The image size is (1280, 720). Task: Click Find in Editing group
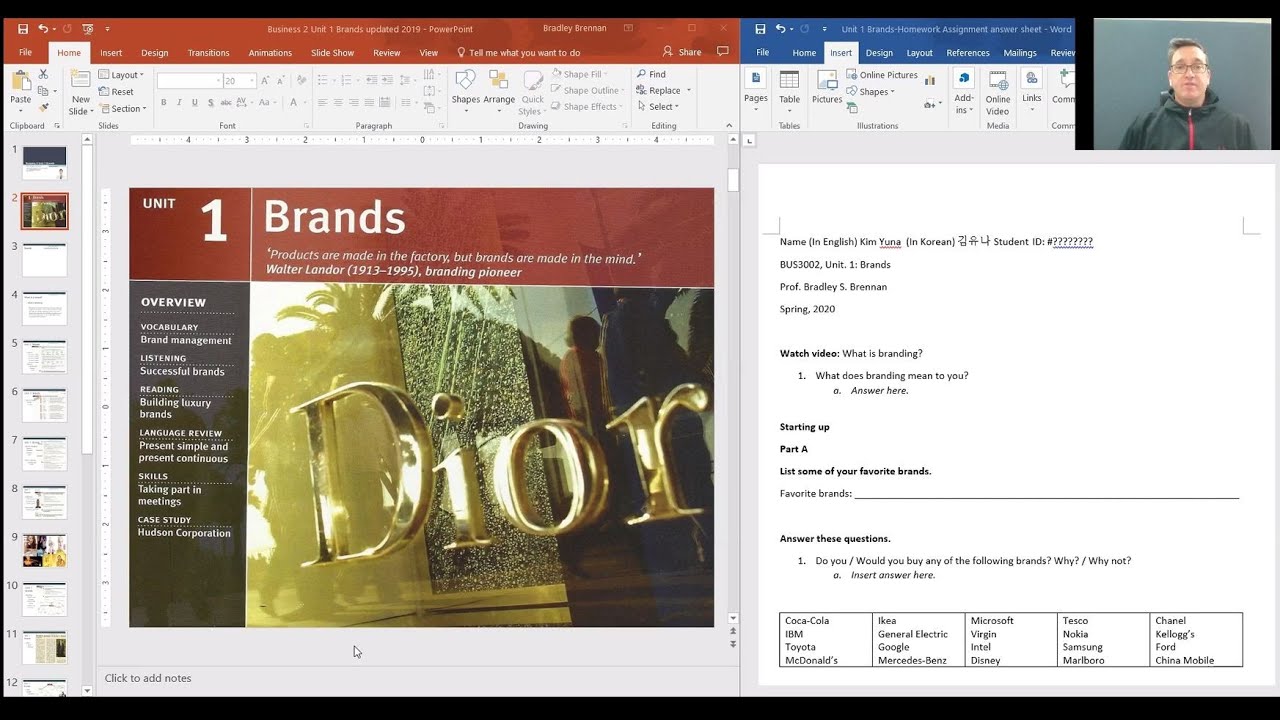click(x=650, y=74)
